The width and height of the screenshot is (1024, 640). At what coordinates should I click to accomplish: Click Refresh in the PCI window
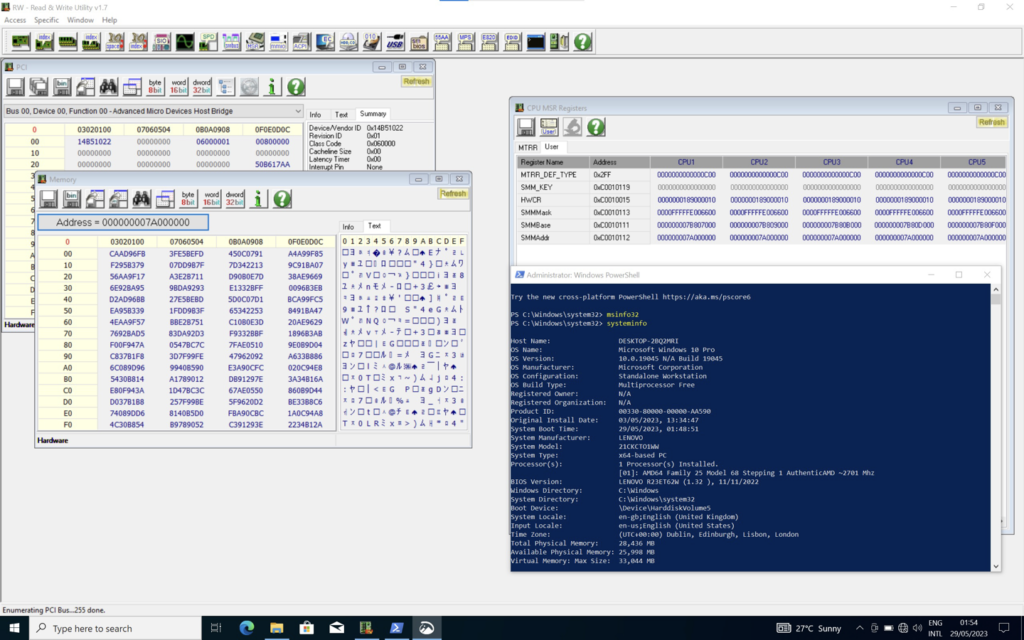pos(416,82)
